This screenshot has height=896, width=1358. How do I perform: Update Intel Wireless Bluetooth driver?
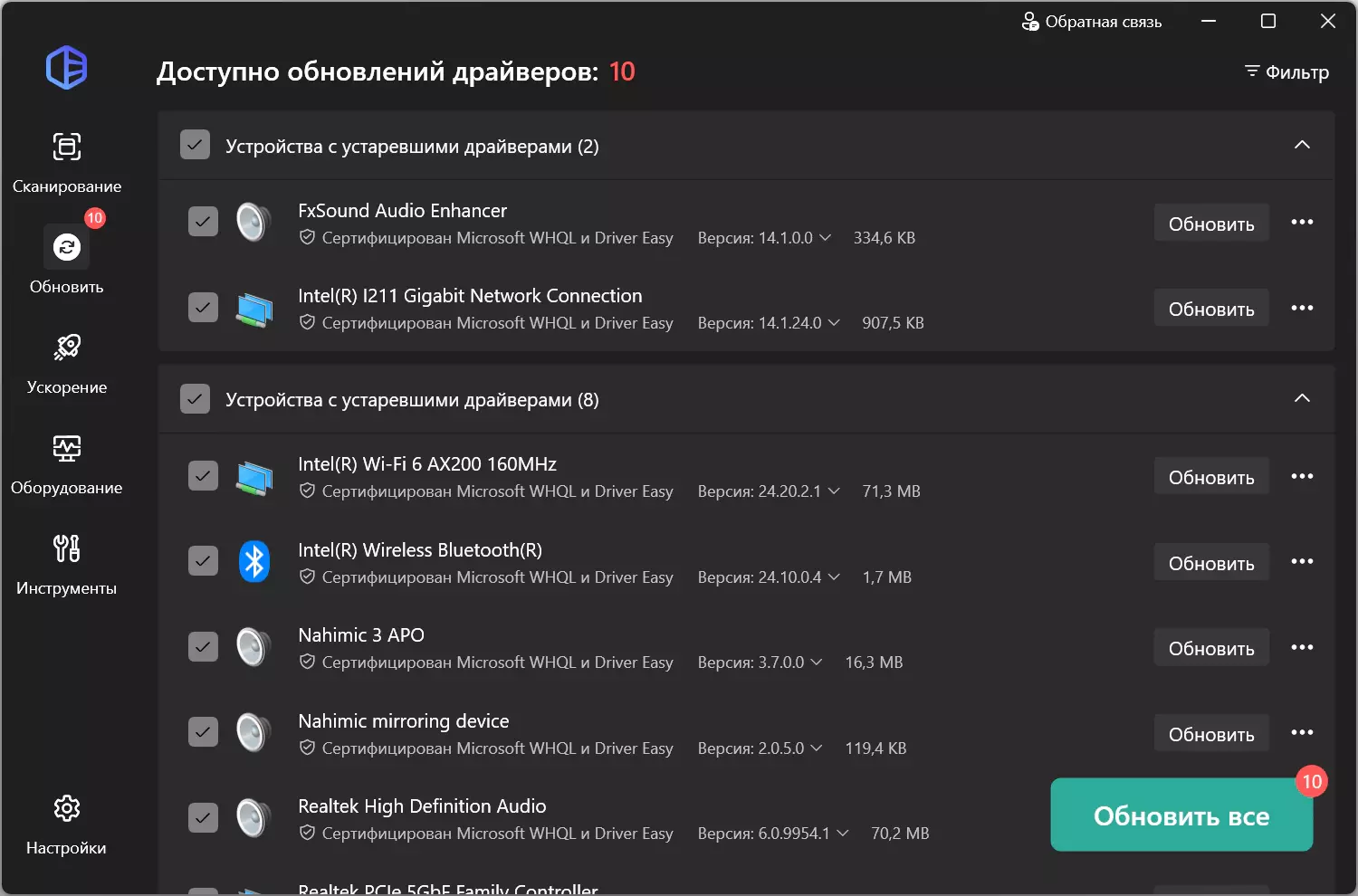click(1211, 563)
